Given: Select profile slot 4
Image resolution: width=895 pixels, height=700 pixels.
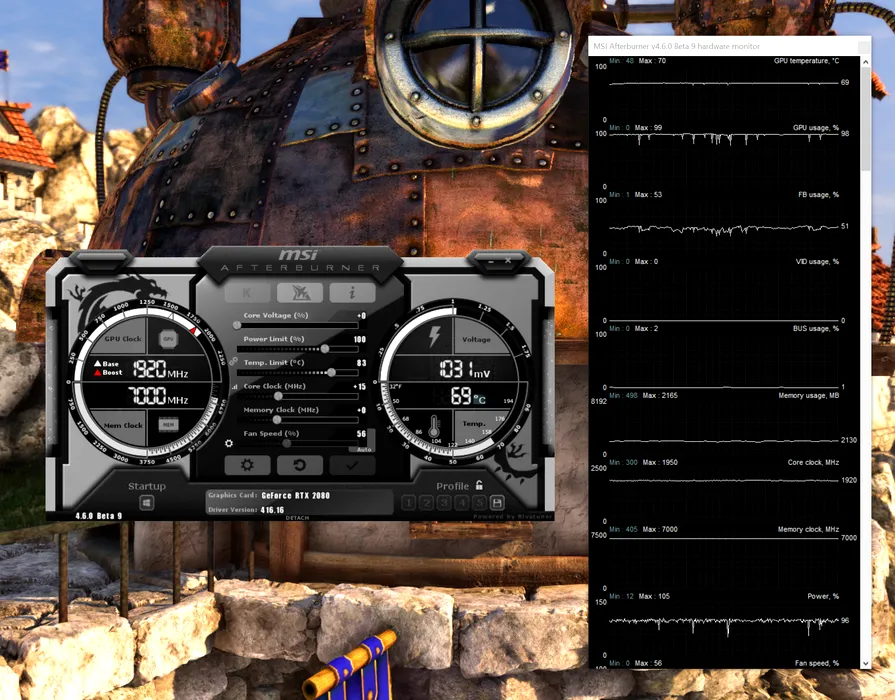Looking at the screenshot, I should pyautogui.click(x=462, y=503).
